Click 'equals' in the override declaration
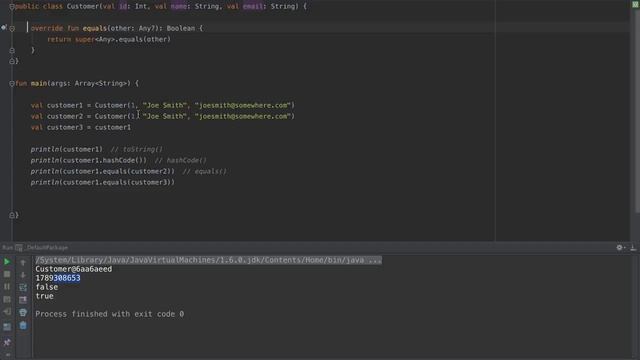The width and height of the screenshot is (640, 360). (x=95, y=28)
